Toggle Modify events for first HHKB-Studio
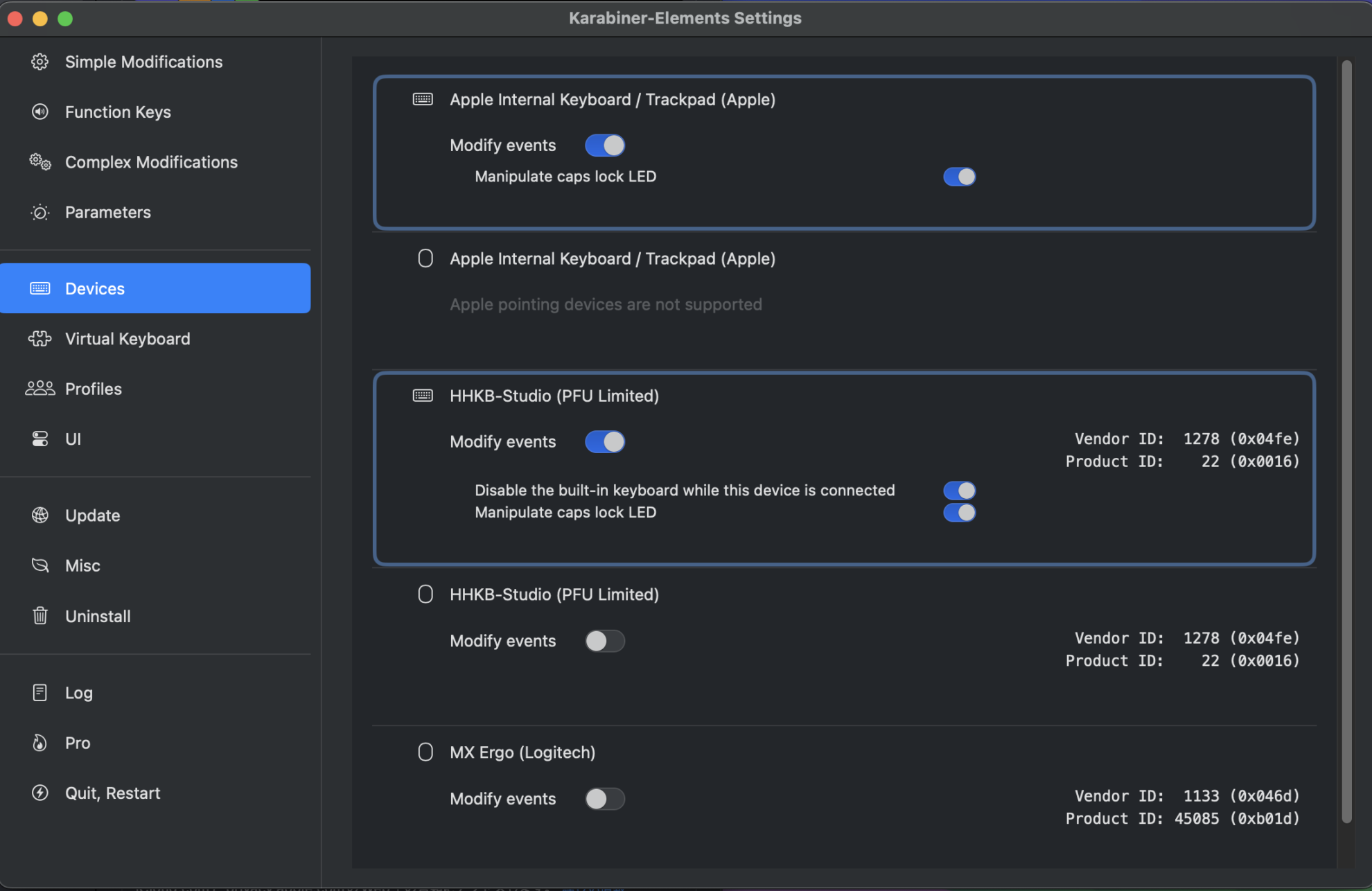This screenshot has width=1372, height=891. (605, 442)
